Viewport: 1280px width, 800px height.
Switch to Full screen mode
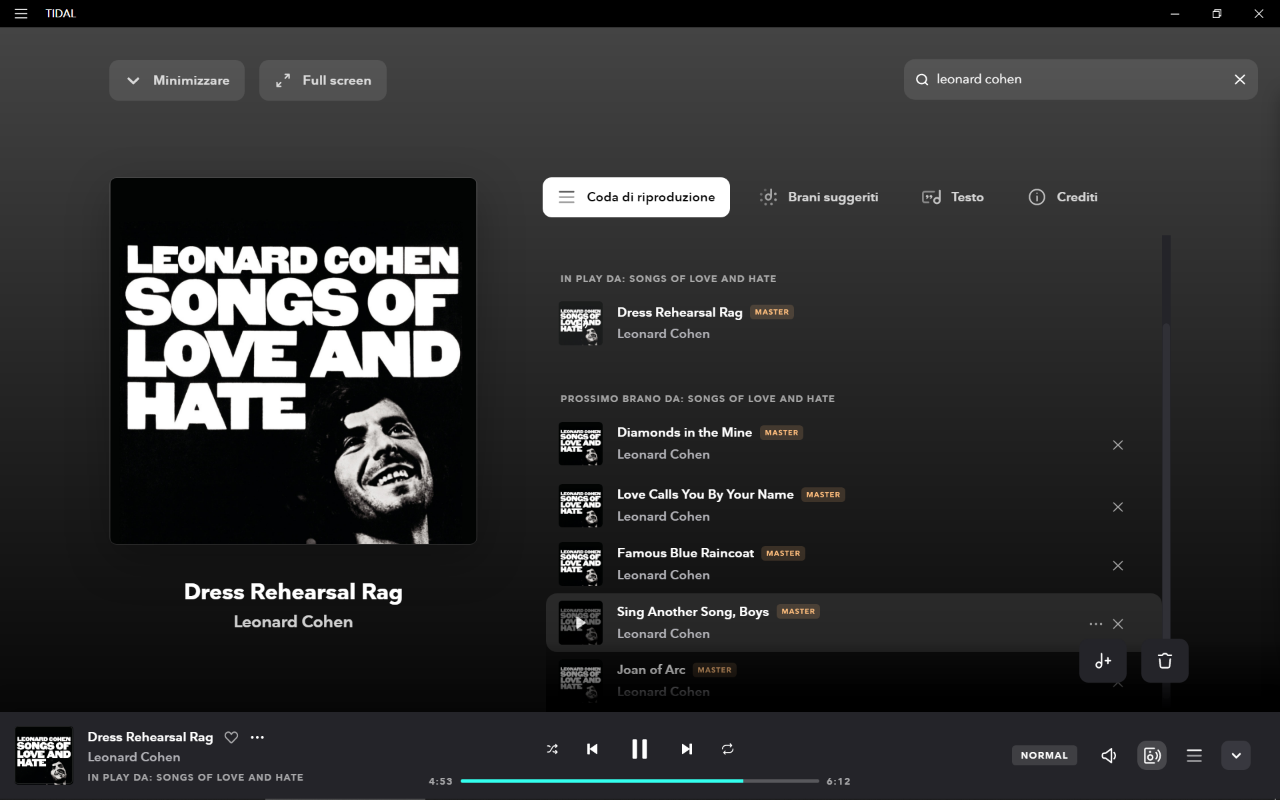323,80
